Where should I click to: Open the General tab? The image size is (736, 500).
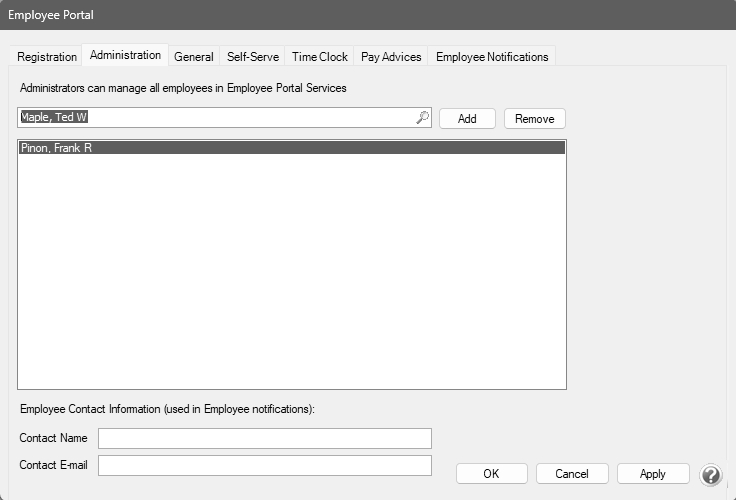194,57
